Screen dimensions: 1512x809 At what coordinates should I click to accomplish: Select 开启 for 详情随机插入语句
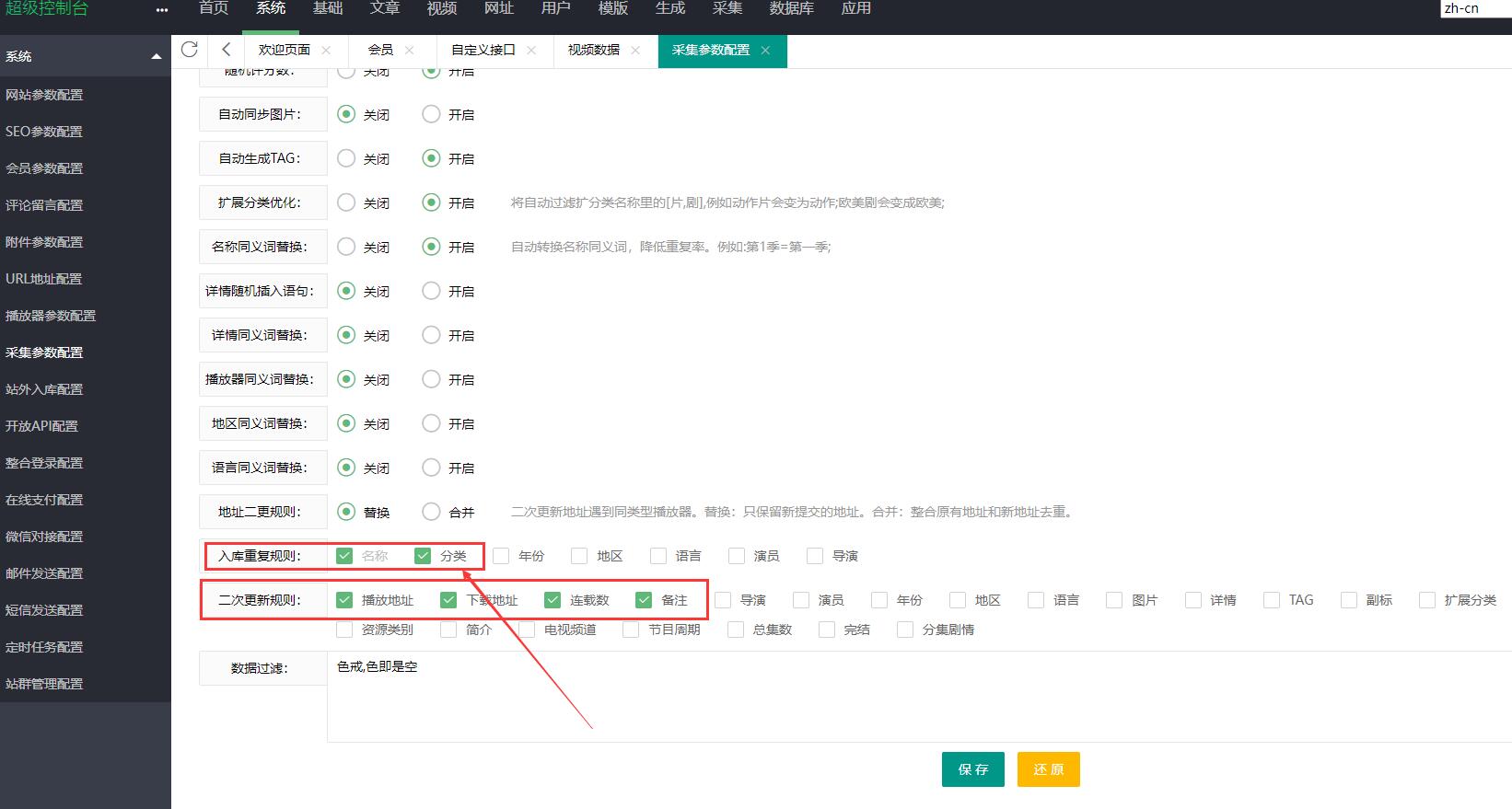coord(431,291)
